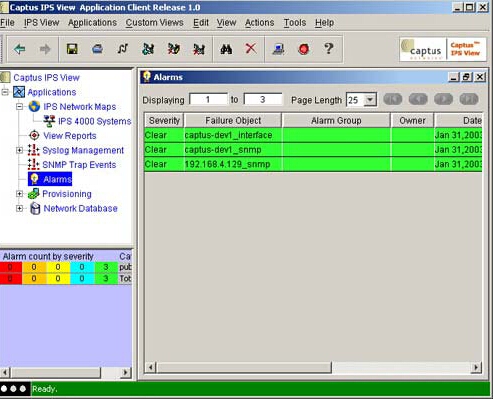Go to first page of alarms
This screenshot has width=493, height=399.
[393, 99]
